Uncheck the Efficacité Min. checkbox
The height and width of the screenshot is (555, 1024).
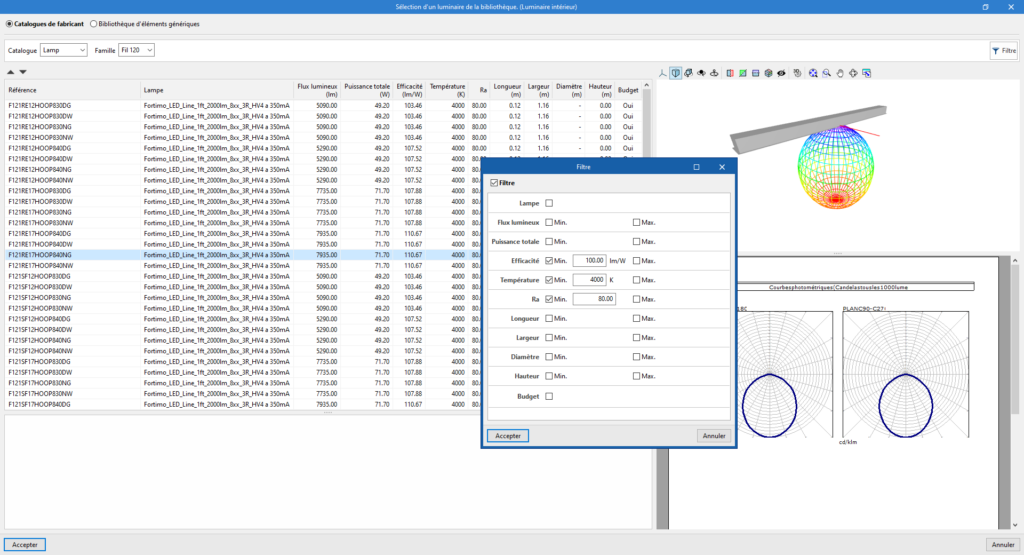click(549, 260)
